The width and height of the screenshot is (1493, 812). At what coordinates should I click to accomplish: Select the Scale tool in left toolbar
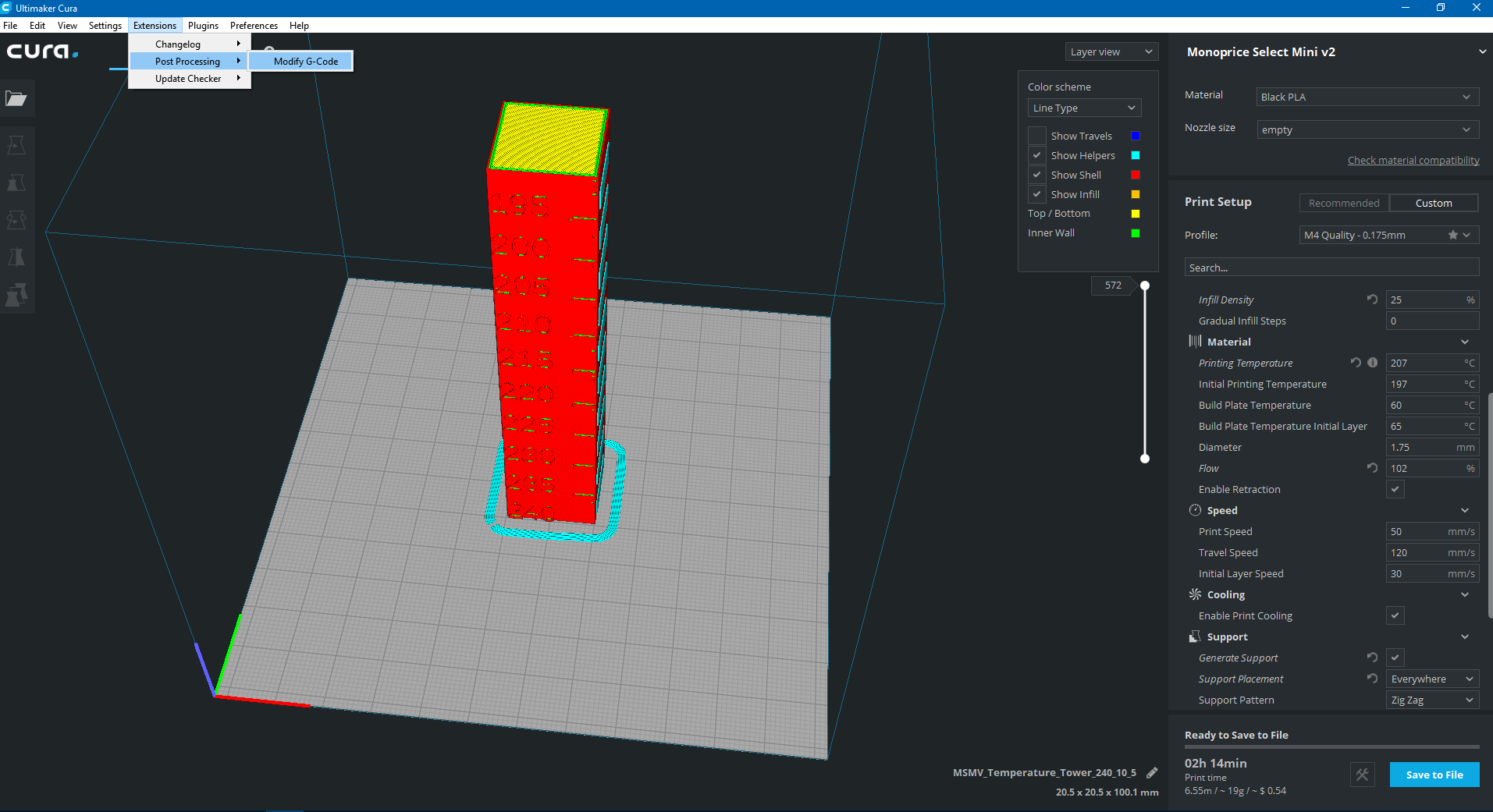16,183
